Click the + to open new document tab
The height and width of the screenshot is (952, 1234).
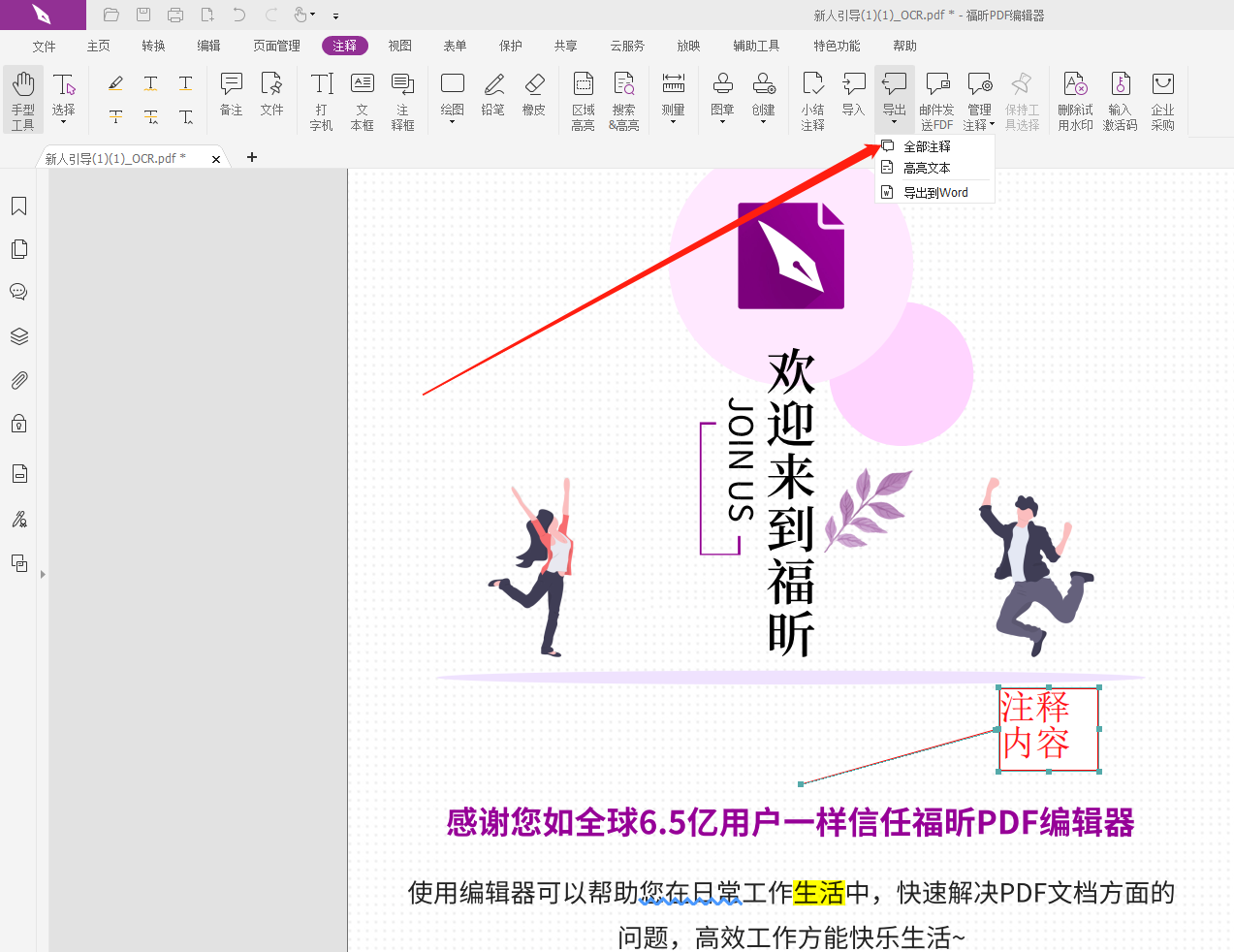[x=251, y=156]
